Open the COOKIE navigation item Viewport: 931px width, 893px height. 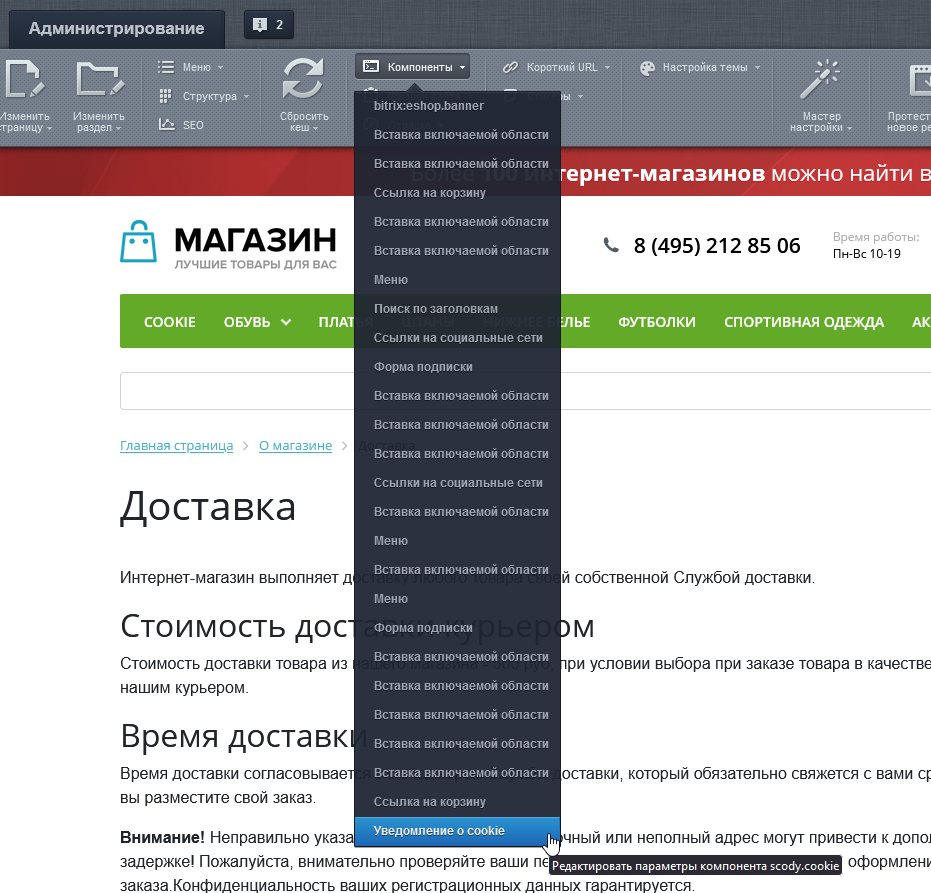coord(170,322)
